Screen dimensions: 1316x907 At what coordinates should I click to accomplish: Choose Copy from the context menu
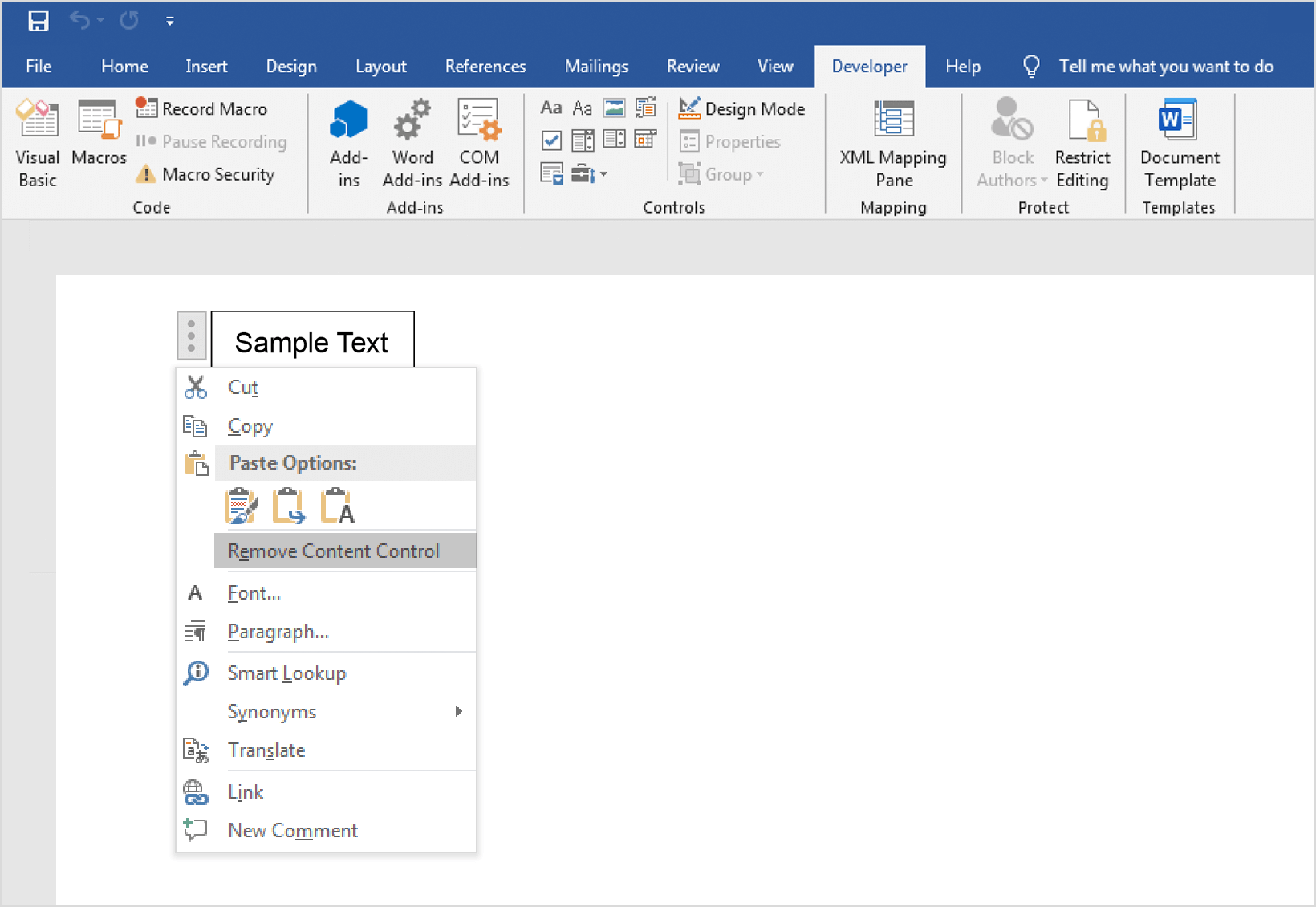(x=326, y=426)
